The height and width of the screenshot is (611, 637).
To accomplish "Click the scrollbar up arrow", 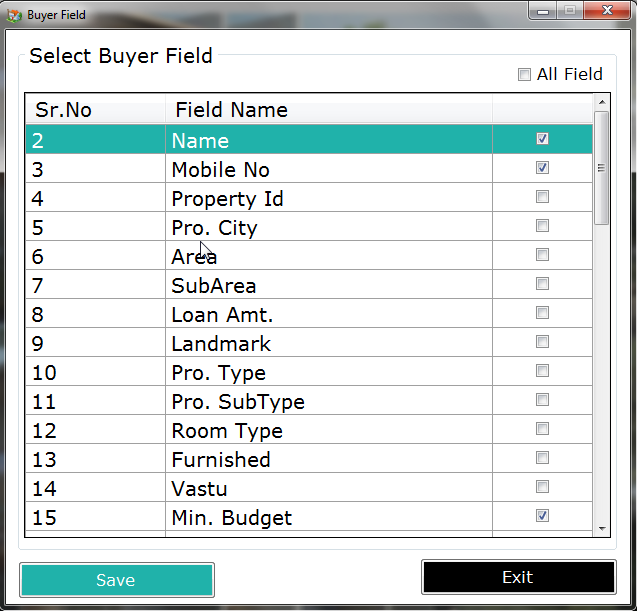I will pyautogui.click(x=601, y=102).
